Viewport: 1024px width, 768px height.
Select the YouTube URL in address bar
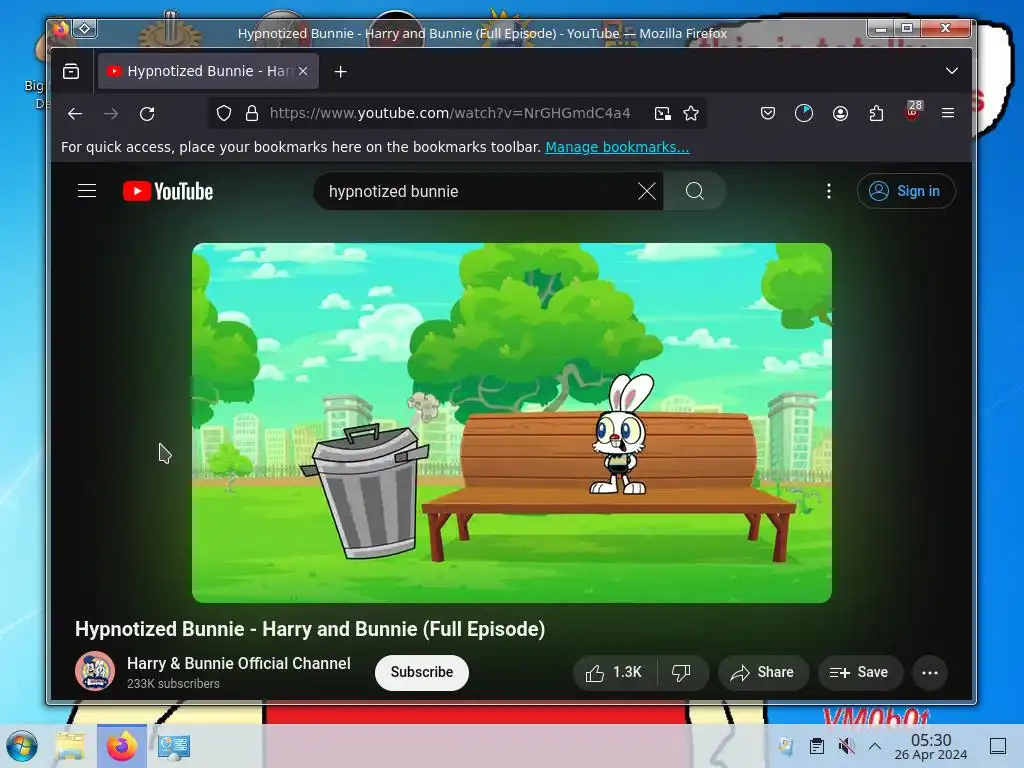pos(450,113)
